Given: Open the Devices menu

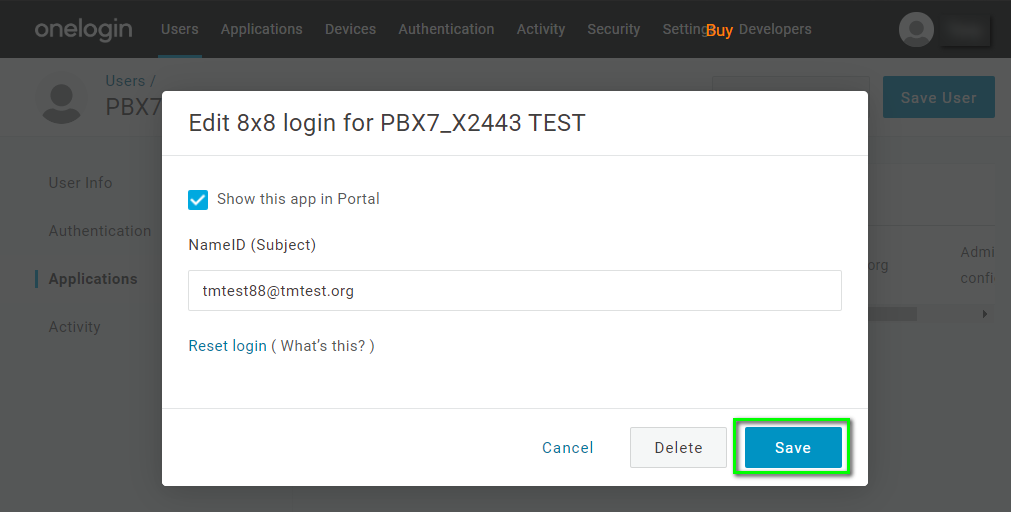Looking at the screenshot, I should pos(350,29).
